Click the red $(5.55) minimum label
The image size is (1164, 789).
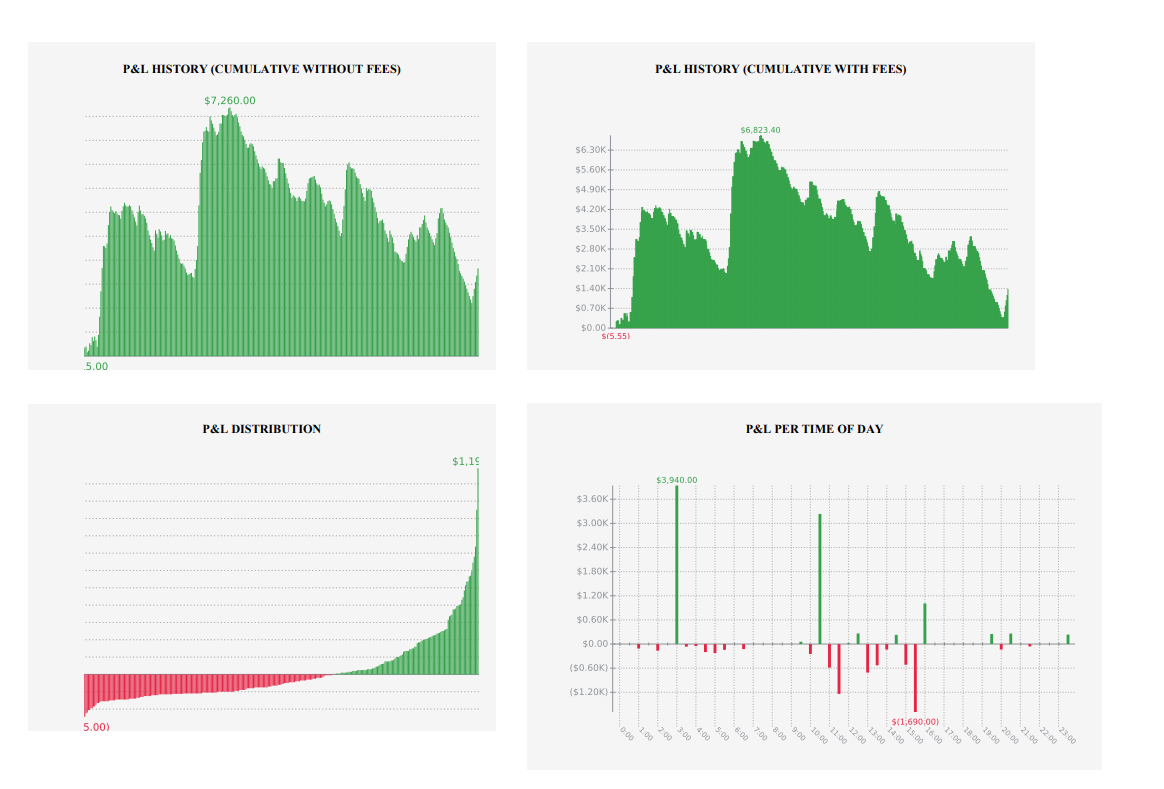(x=615, y=336)
